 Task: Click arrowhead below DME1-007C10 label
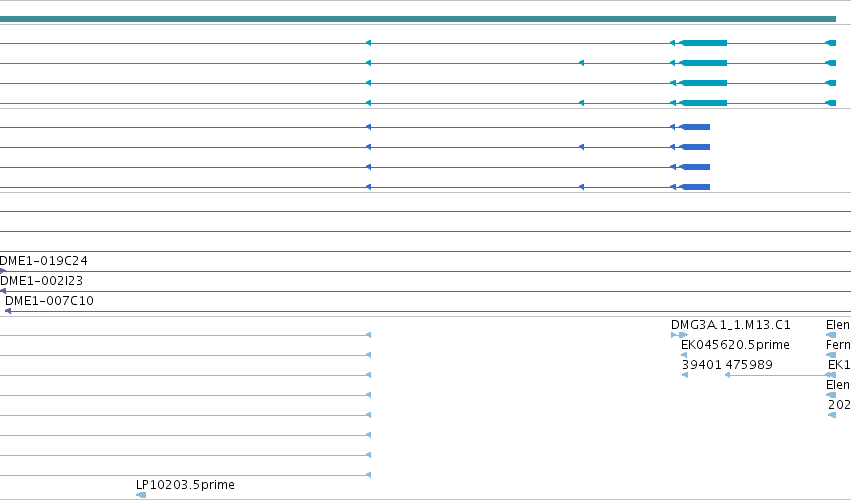coord(8,311)
